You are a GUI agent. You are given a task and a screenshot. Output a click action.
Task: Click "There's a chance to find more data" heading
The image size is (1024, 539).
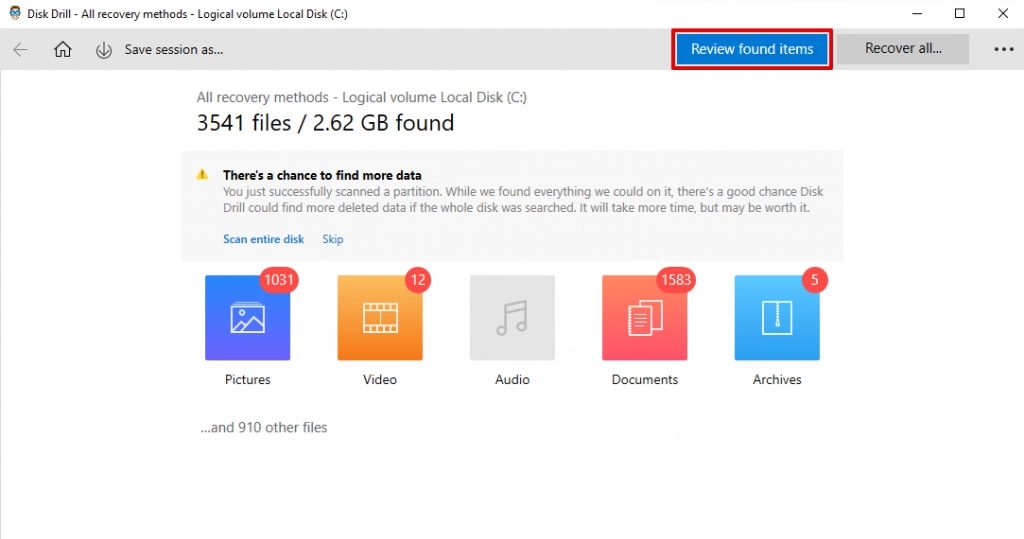point(322,175)
